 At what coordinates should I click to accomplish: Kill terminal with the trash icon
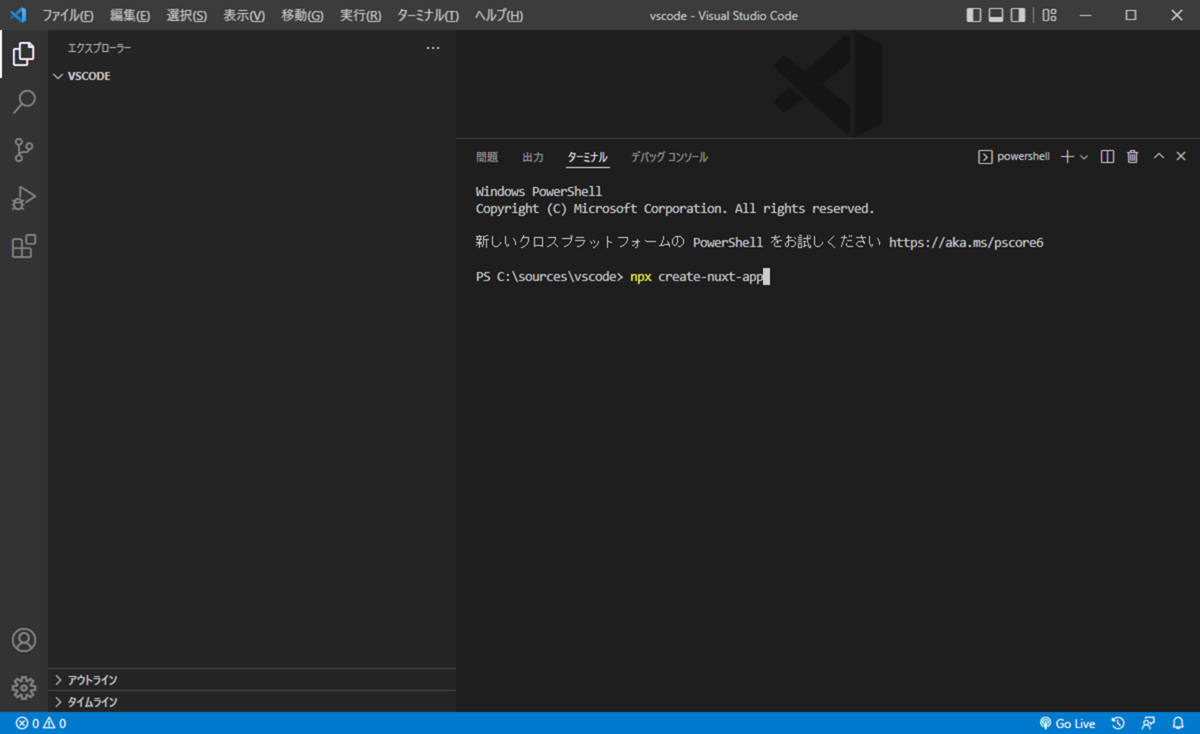(1132, 157)
